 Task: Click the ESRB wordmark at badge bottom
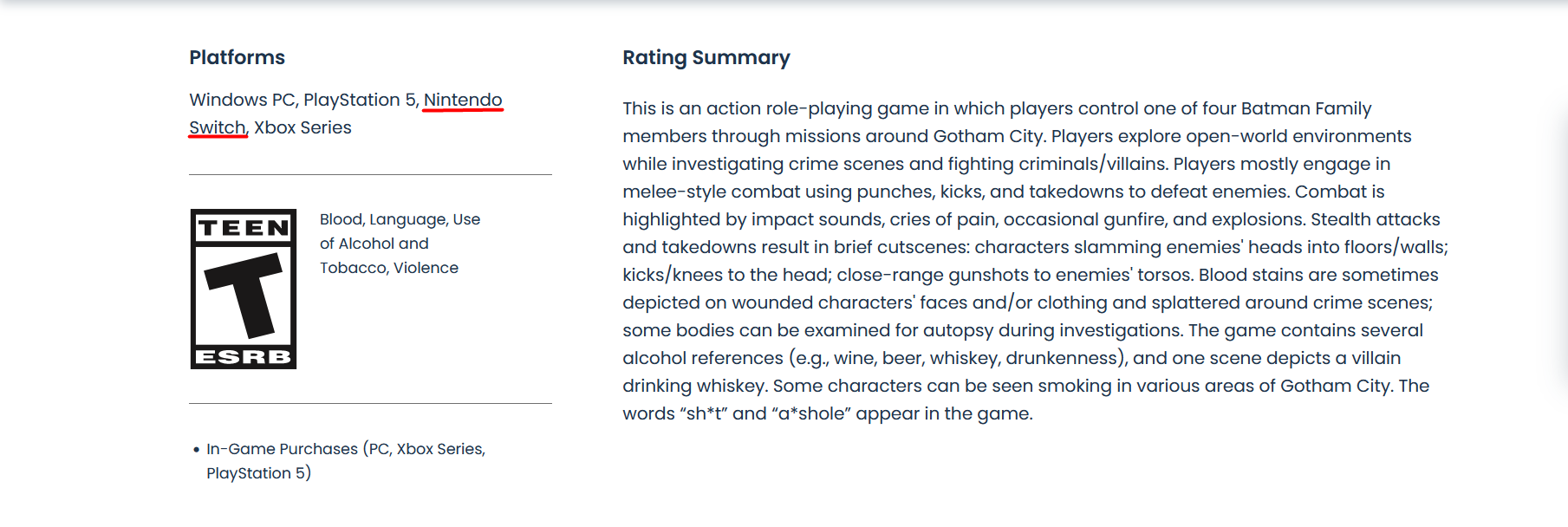point(244,357)
